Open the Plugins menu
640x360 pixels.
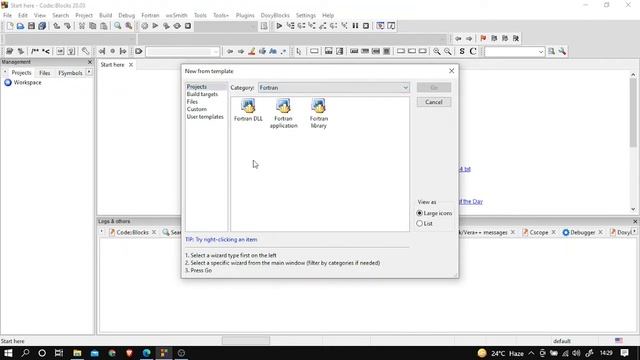click(x=245, y=15)
